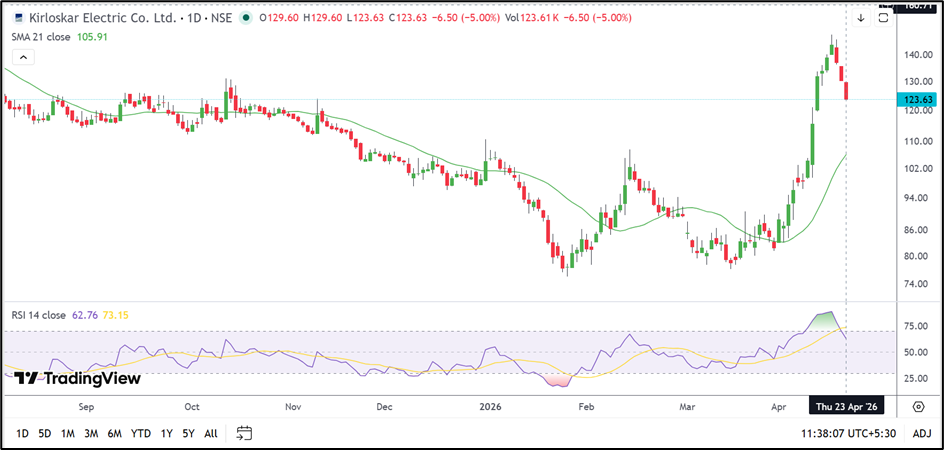Open chart settings via the gear icon
The height and width of the screenshot is (450, 944).
click(x=918, y=406)
